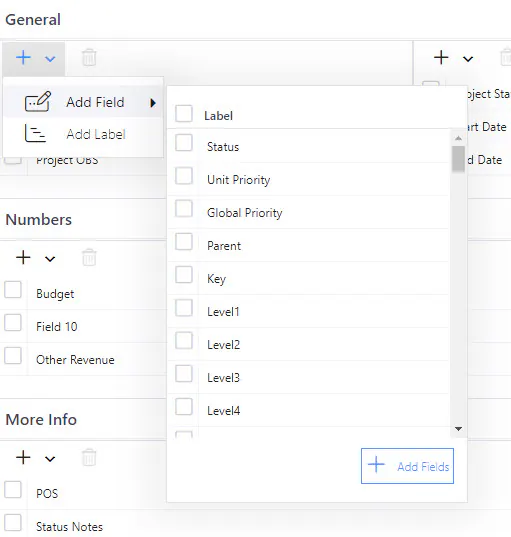
Task: Check the Other Revenue checkbox
Action: (13, 355)
